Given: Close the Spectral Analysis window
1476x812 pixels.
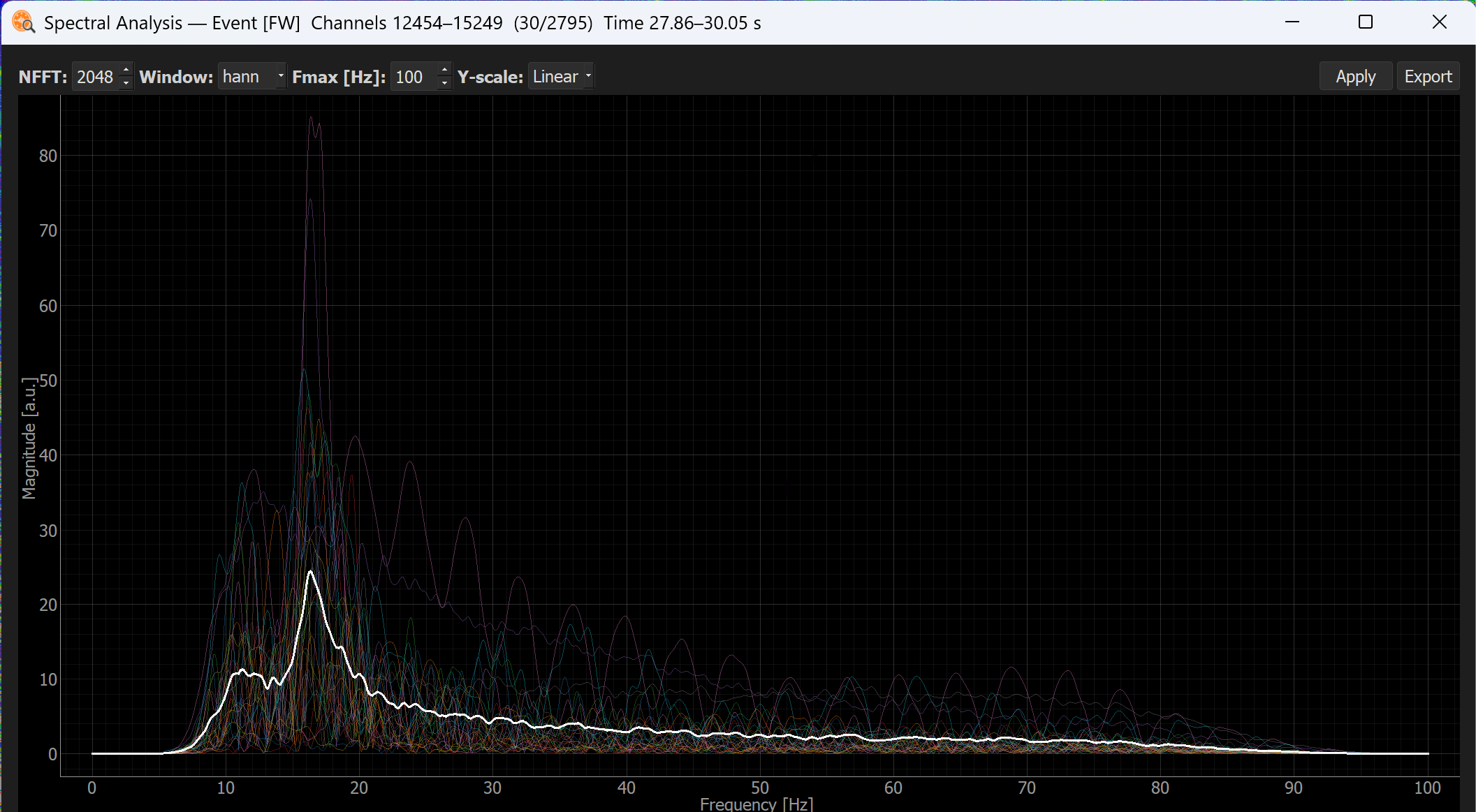Looking at the screenshot, I should (1440, 22).
